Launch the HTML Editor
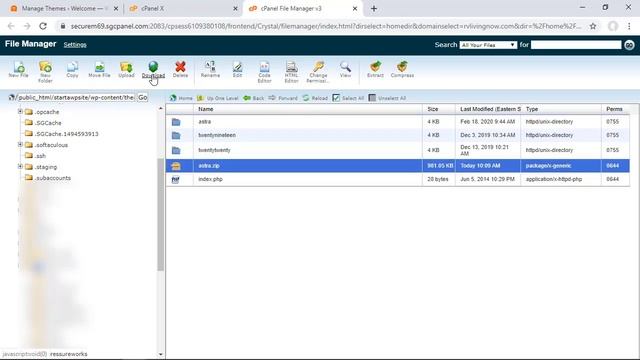The width and height of the screenshot is (640, 360). [291, 72]
